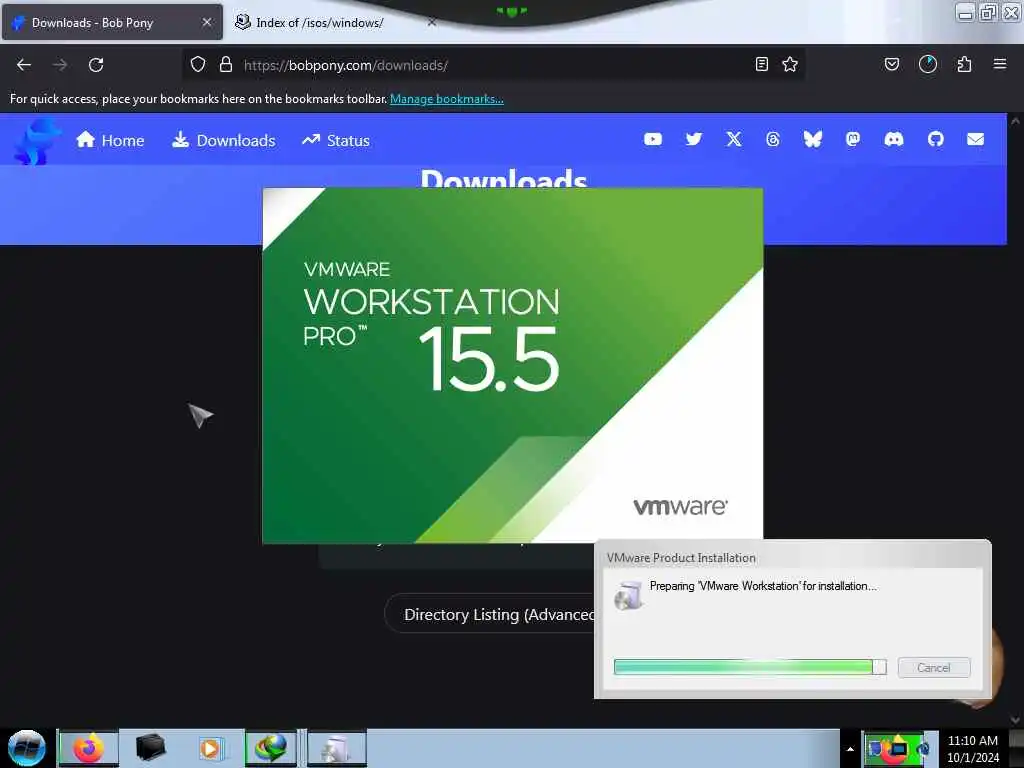1024x768 pixels.
Task: Open the Downloads nav item
Action: click(224, 140)
